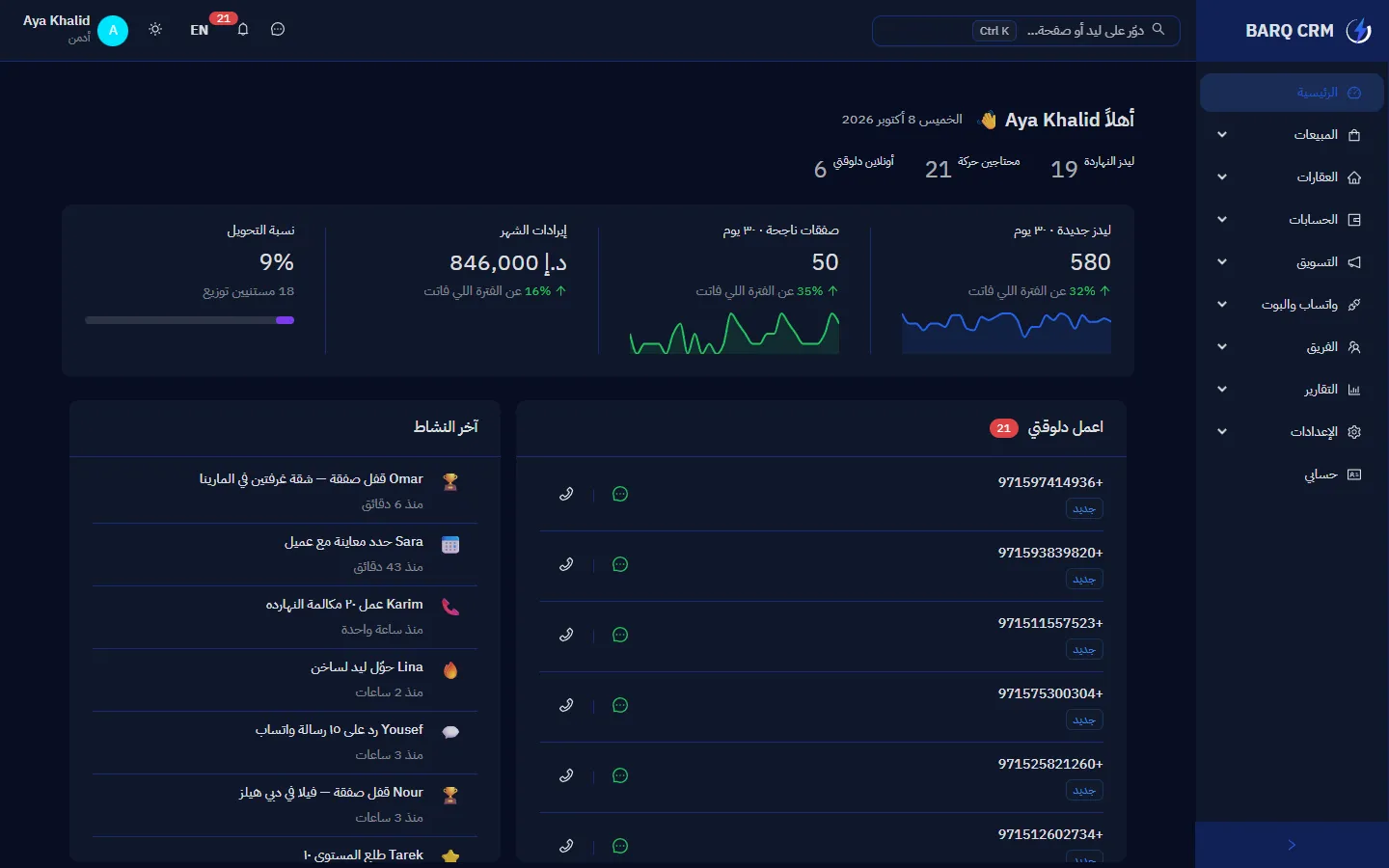Expand the الإعدادات chevron
Screen dimensions: 1389x868
click(1222, 432)
